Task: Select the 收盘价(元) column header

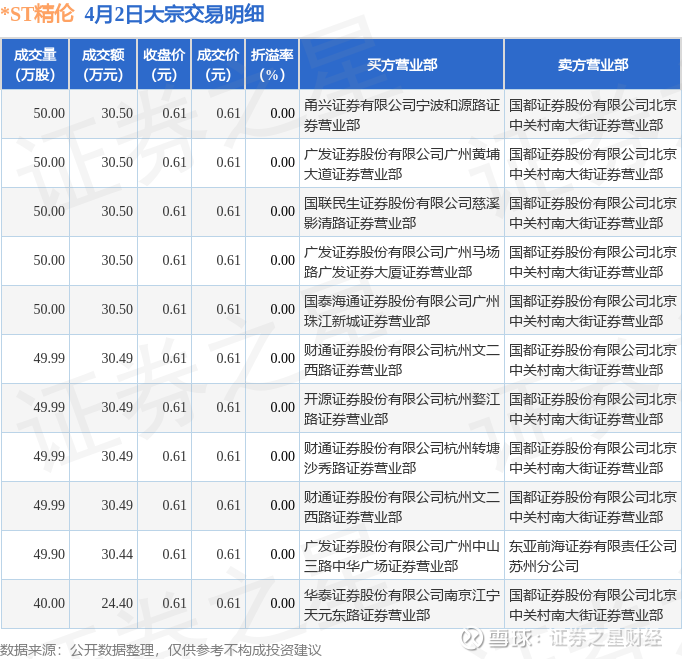Action: [164, 64]
